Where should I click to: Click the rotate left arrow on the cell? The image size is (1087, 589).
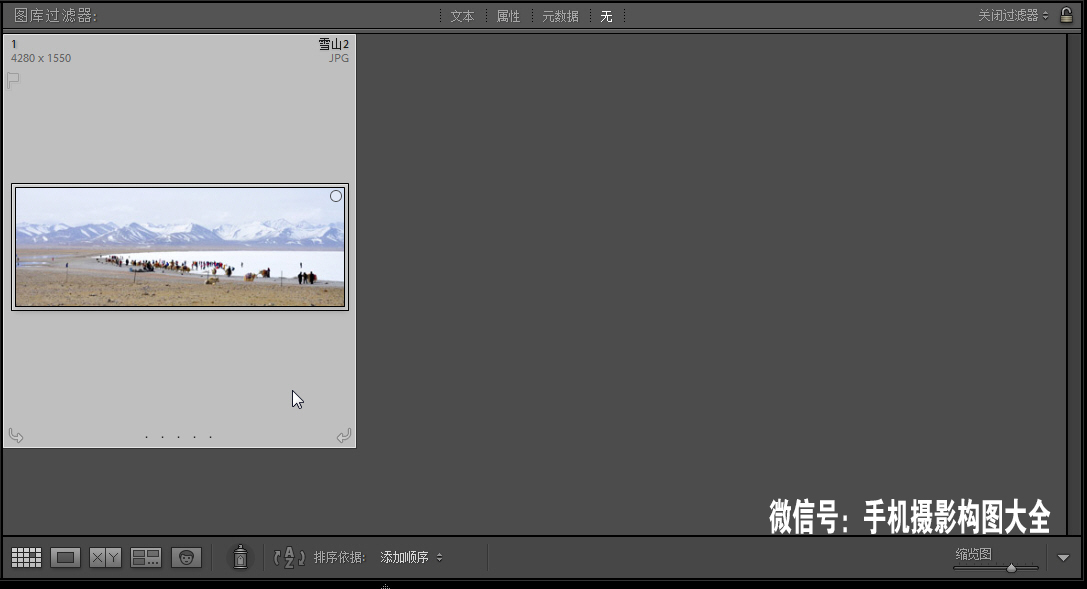pyautogui.click(x=16, y=435)
